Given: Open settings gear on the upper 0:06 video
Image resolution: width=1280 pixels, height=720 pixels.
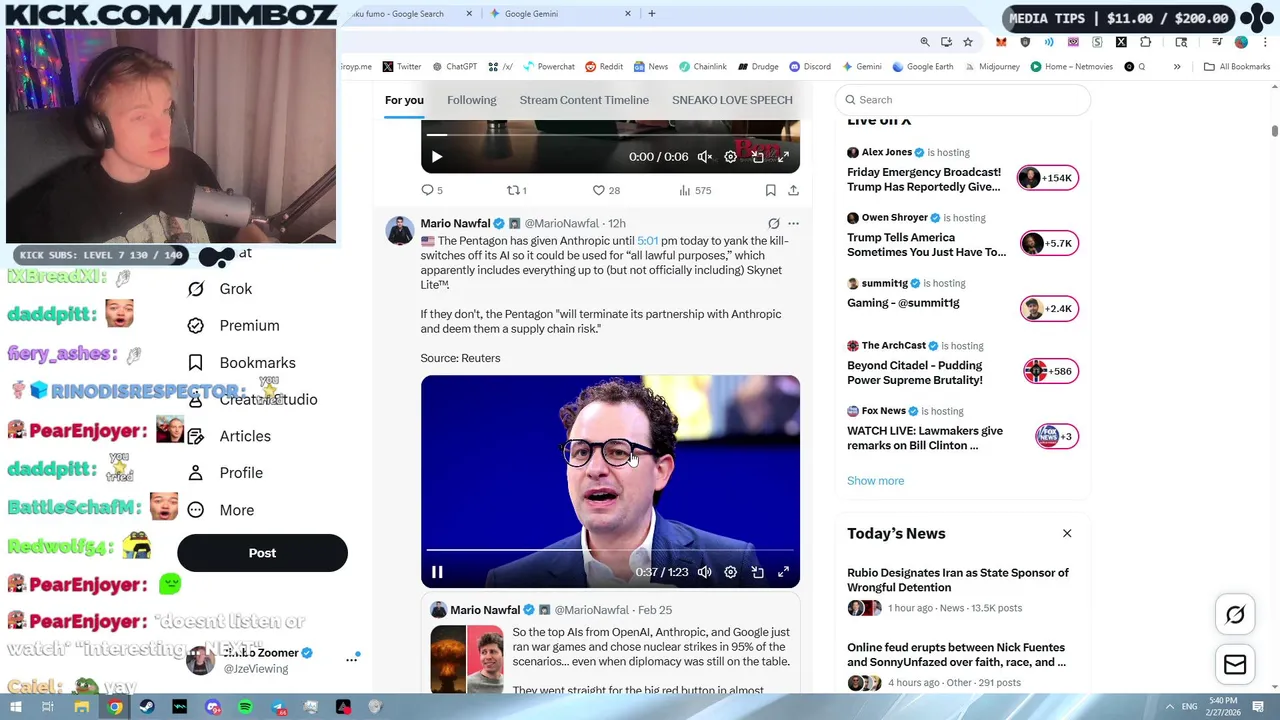Looking at the screenshot, I should [x=731, y=157].
